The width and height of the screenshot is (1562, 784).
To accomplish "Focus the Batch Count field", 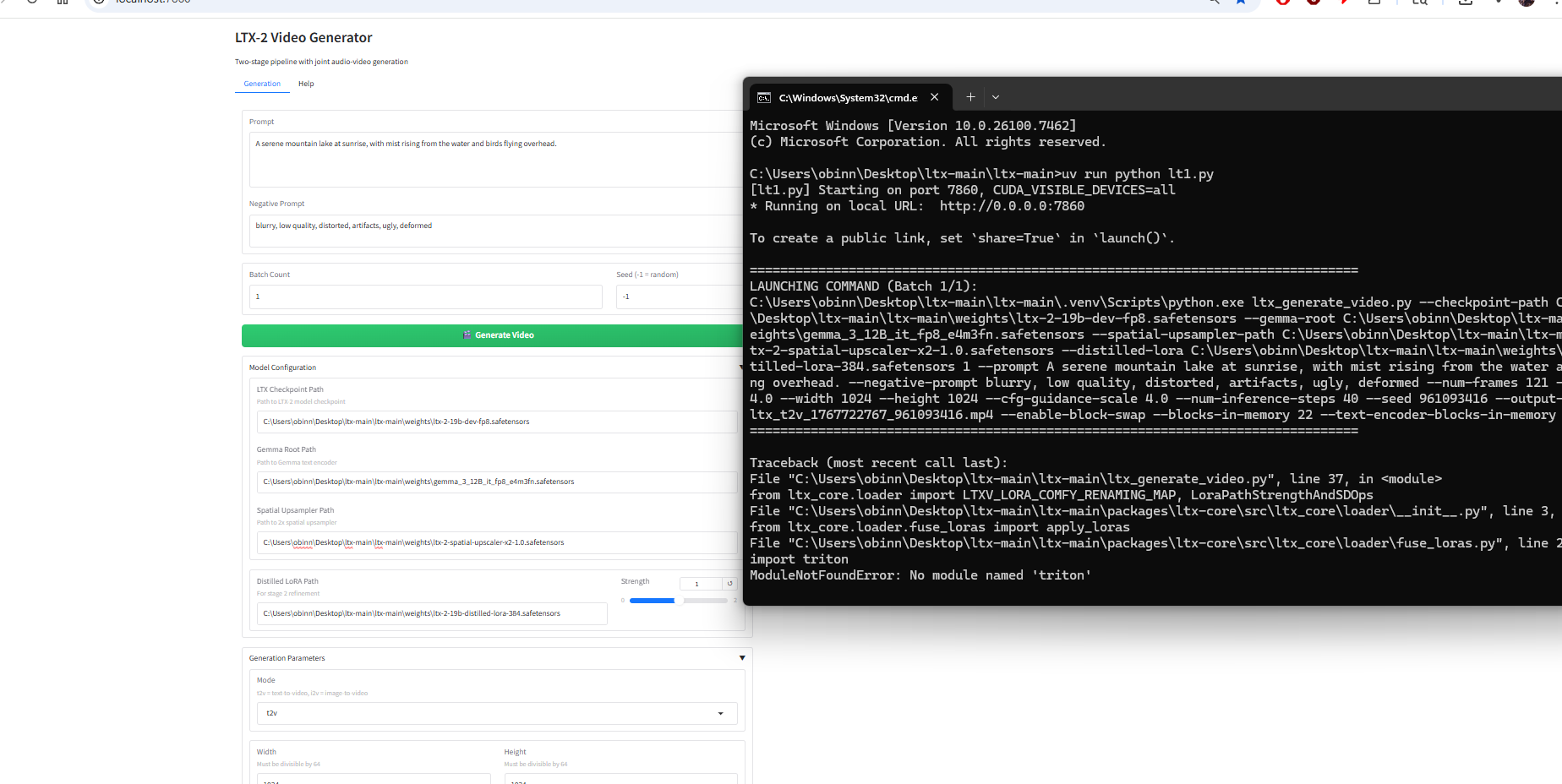I will click(426, 297).
